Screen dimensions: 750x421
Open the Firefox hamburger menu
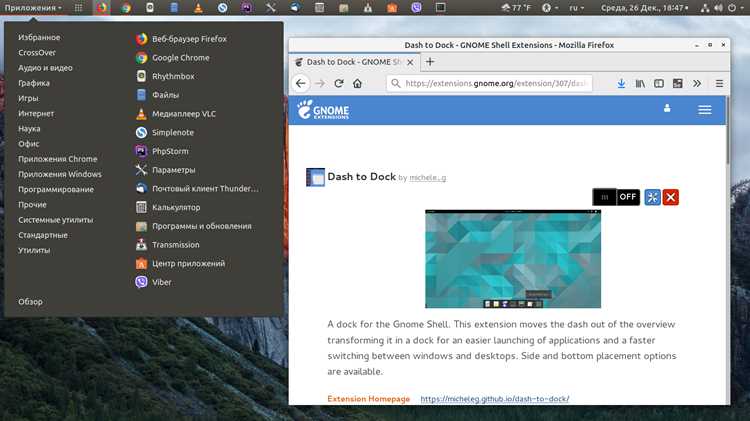point(719,83)
